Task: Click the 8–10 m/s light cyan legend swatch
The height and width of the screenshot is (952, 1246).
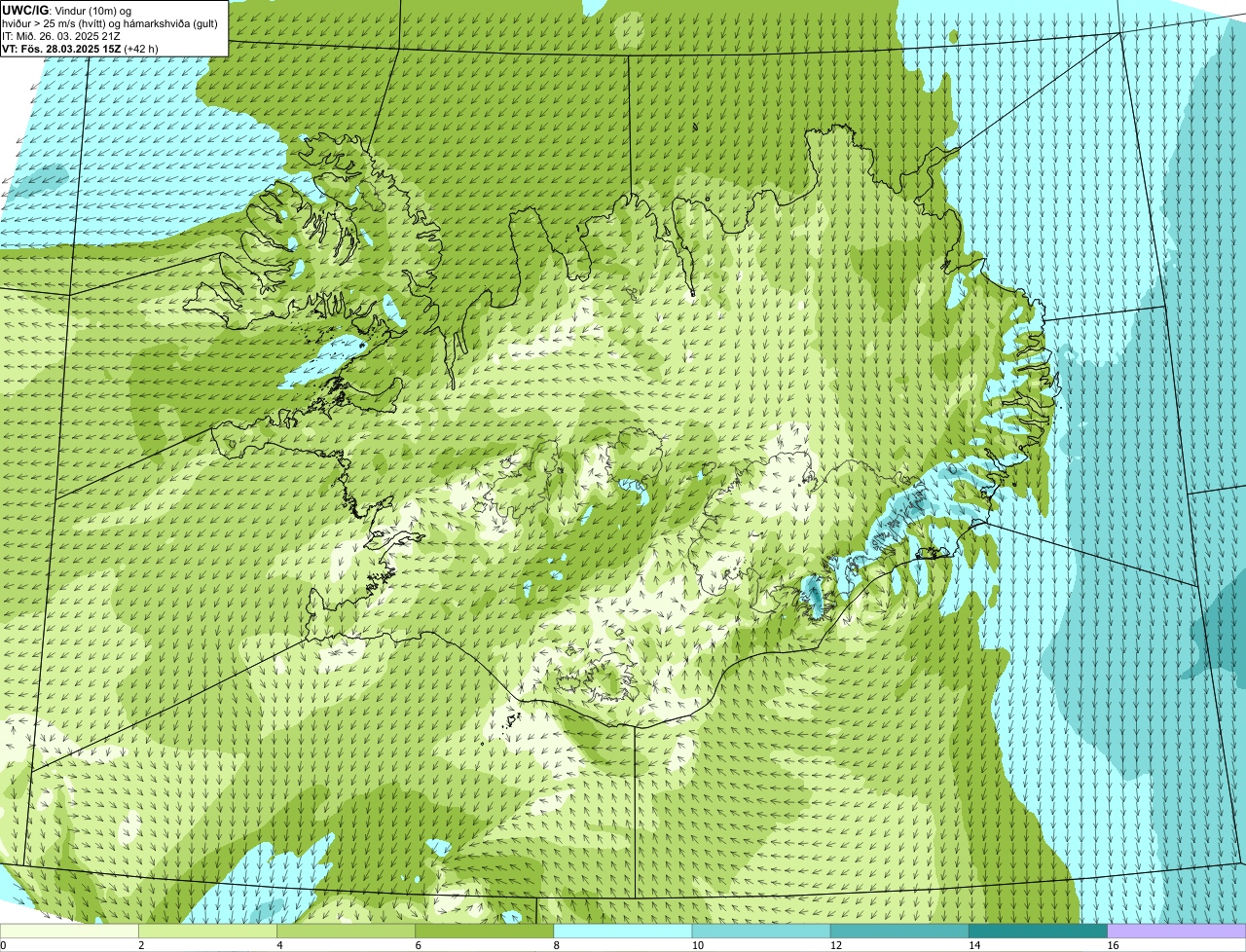Action: tap(623, 931)
